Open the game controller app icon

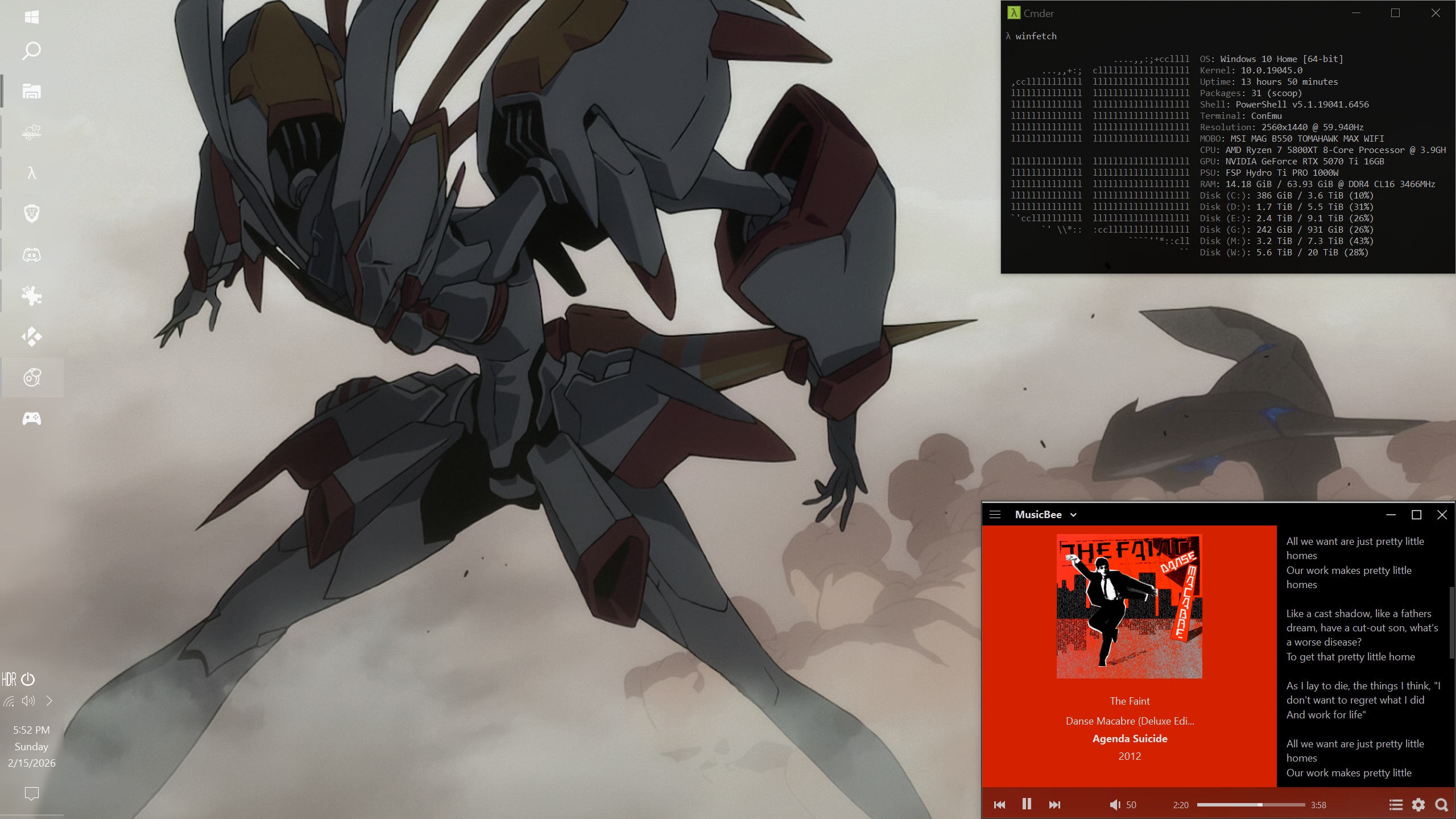pyautogui.click(x=32, y=419)
